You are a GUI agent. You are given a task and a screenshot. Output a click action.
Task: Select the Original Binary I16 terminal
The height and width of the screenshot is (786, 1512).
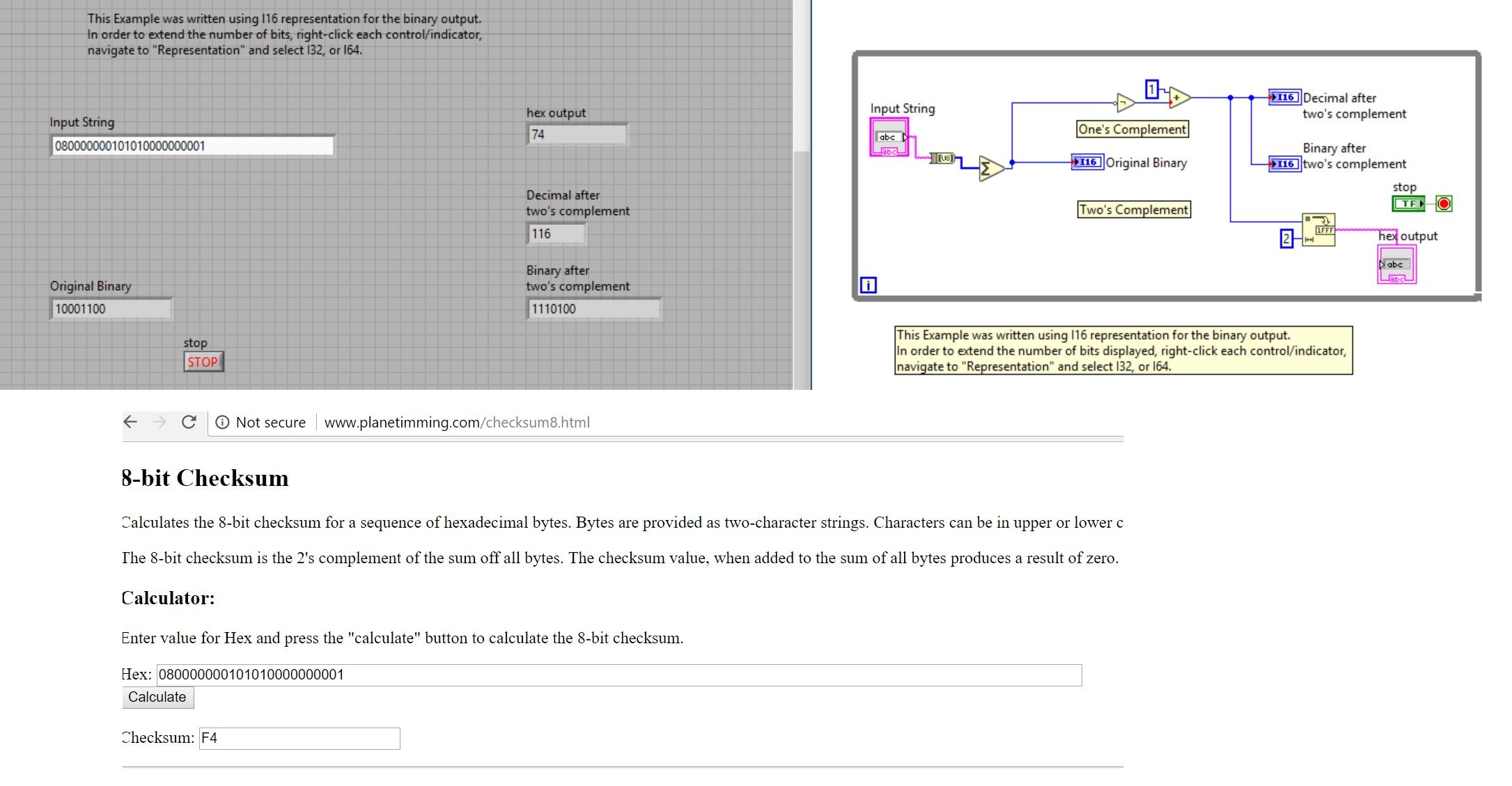[x=1087, y=162]
